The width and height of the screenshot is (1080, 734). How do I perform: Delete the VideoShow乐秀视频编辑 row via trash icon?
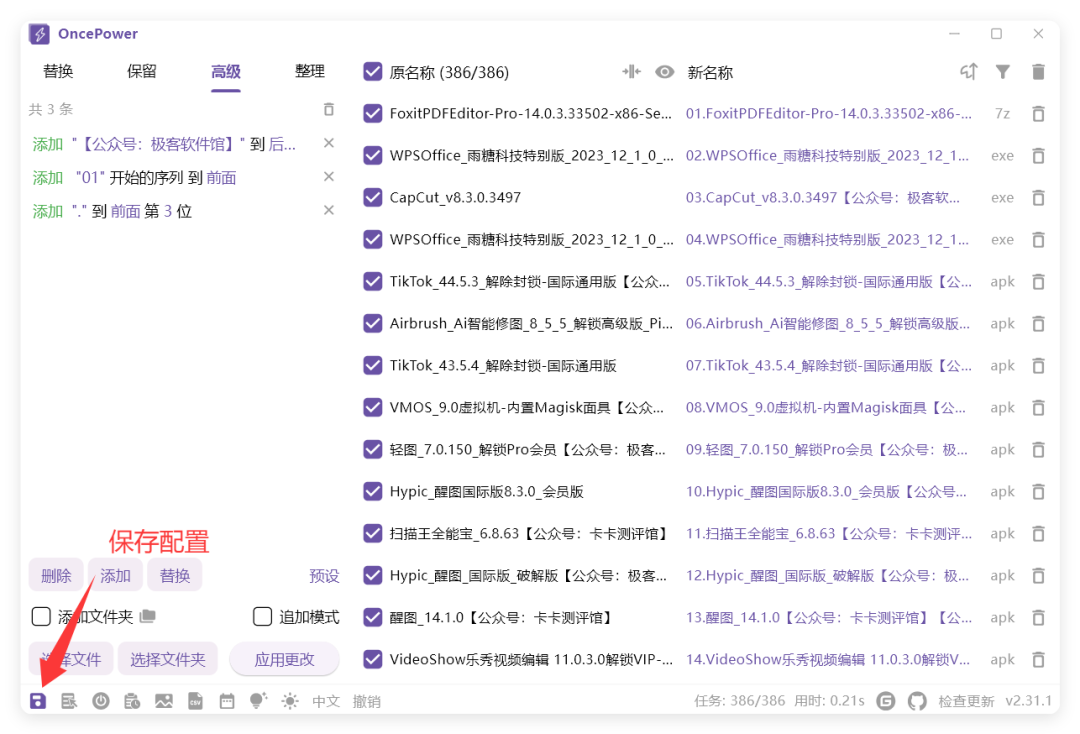1039,660
